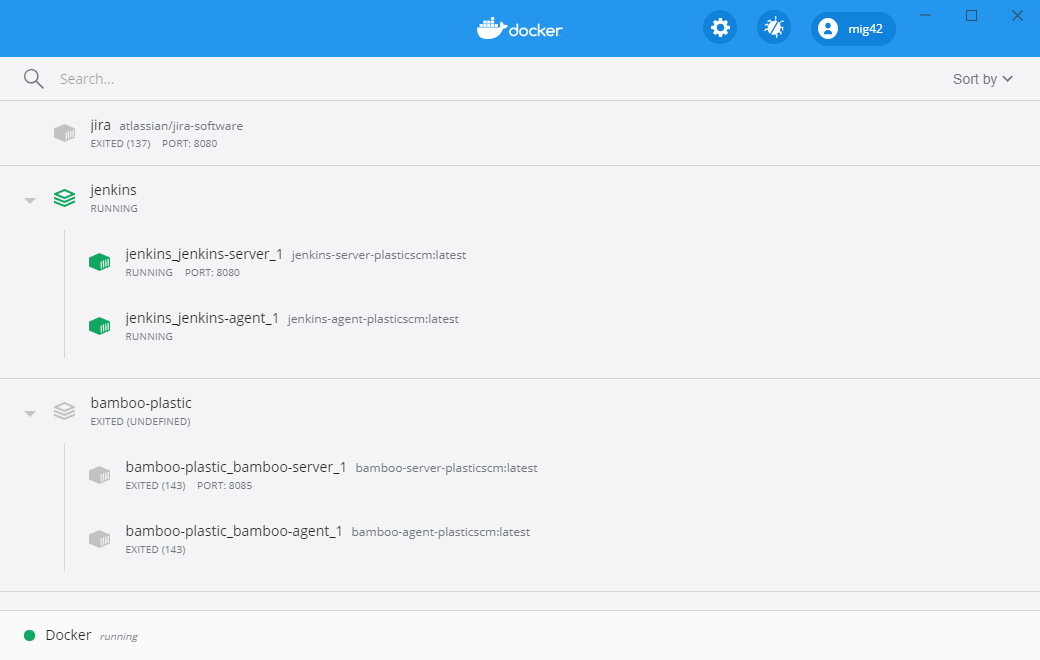Viewport: 1040px width, 660px height.
Task: Click the search magnifier icon
Action: [x=33, y=79]
